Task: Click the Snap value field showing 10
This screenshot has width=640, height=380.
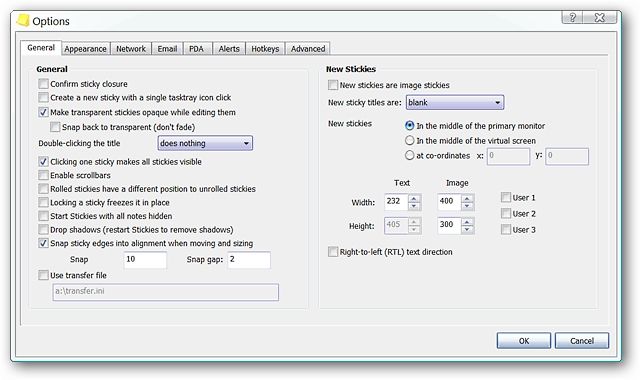Action: [x=145, y=260]
